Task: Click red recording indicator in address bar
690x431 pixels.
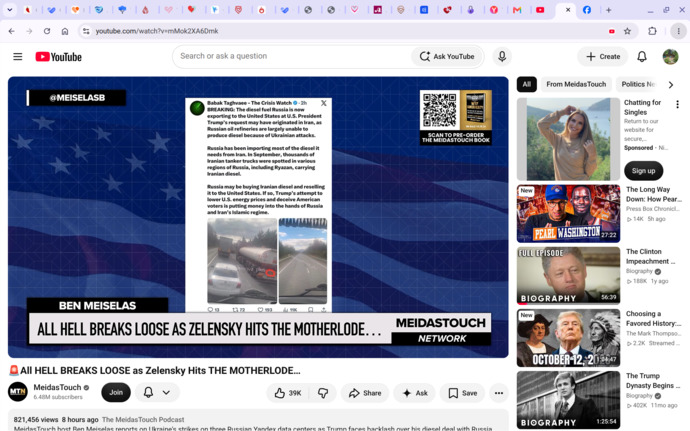Action: tap(611, 31)
